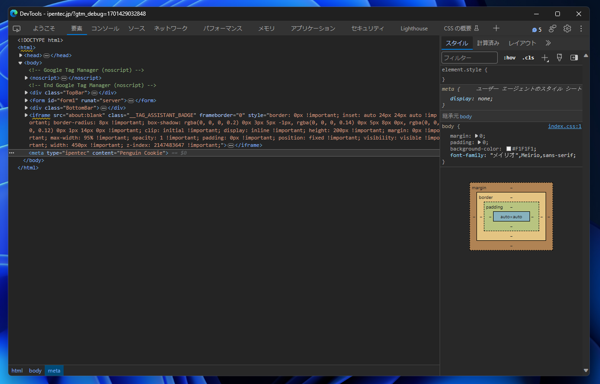Expand the noscript element node
Image resolution: width=600 pixels, height=384 pixels.
[26, 78]
